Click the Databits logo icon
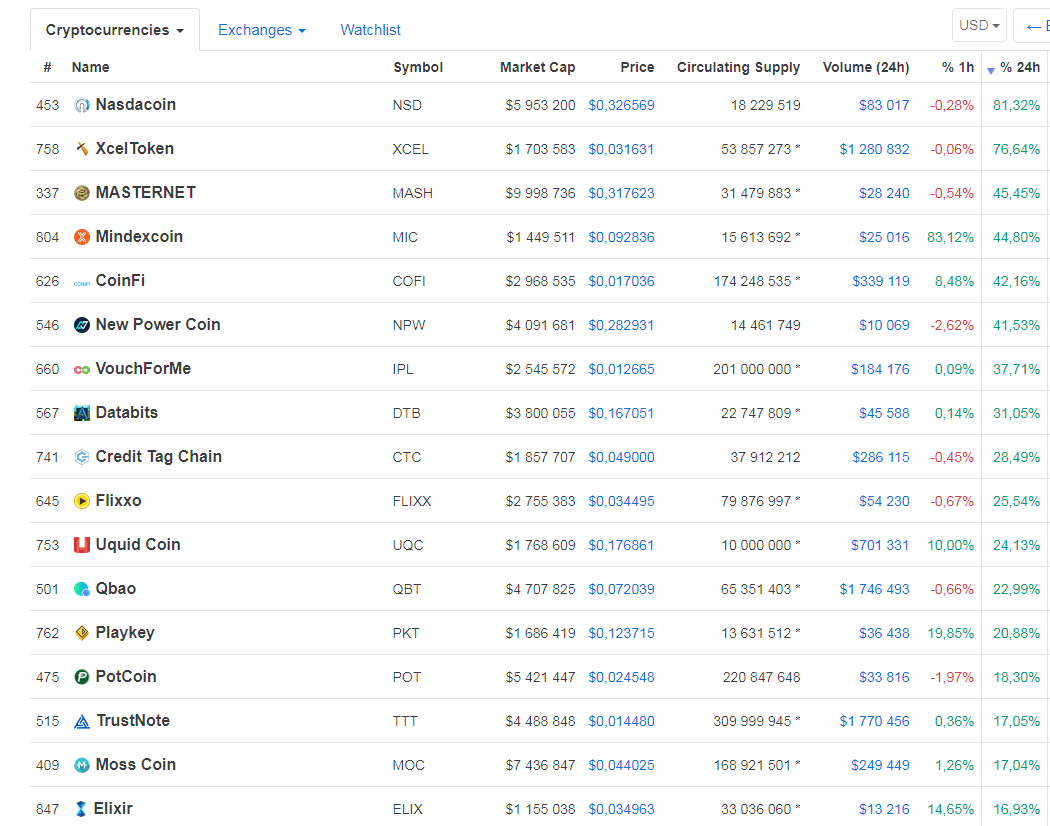 [82, 413]
